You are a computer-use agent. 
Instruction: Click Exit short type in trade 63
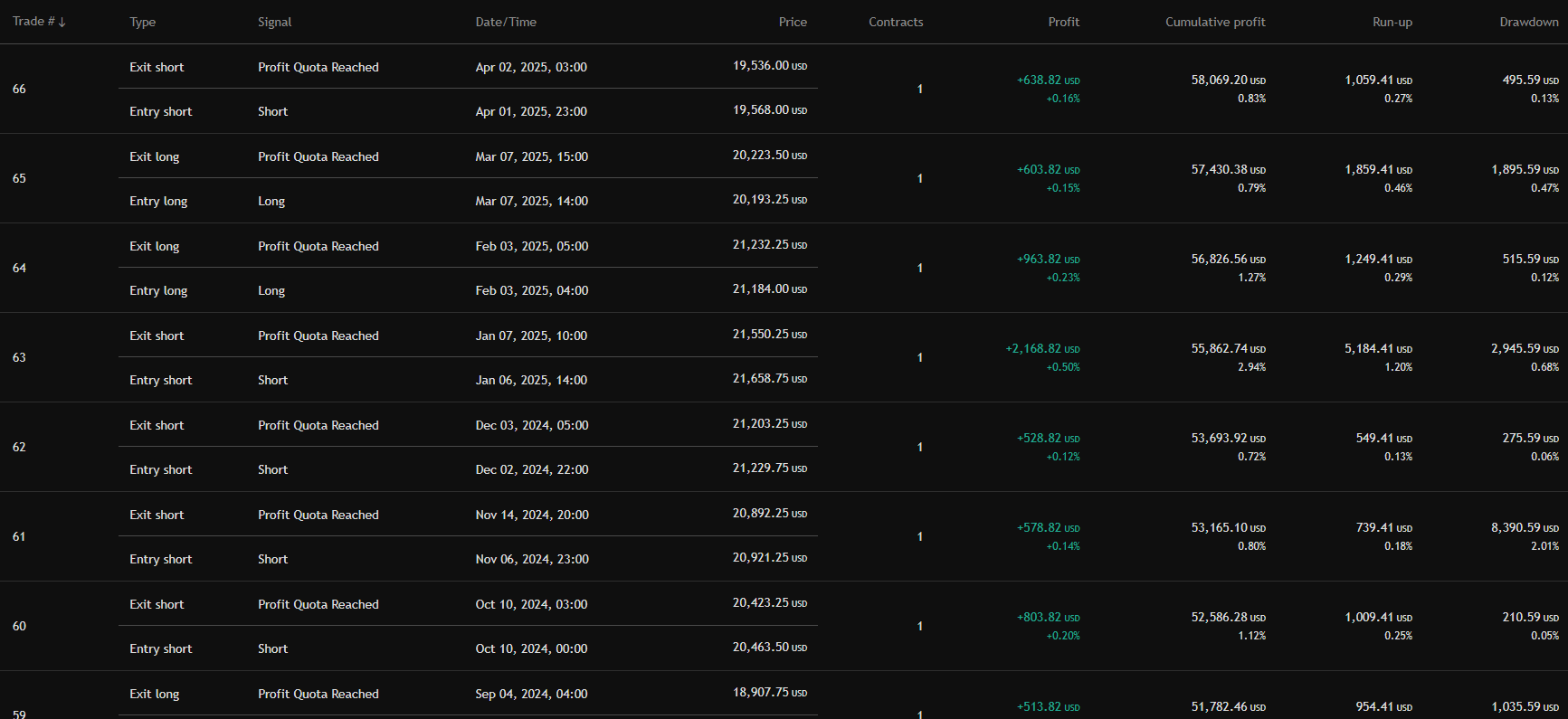point(157,336)
